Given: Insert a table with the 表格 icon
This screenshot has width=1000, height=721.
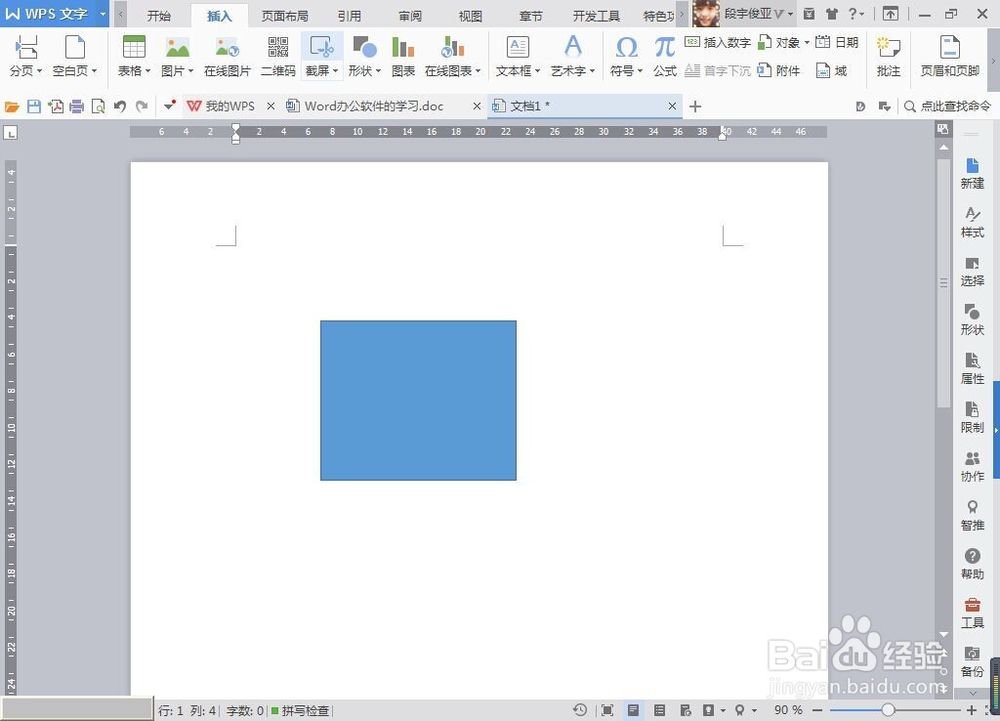Looking at the screenshot, I should tap(134, 47).
